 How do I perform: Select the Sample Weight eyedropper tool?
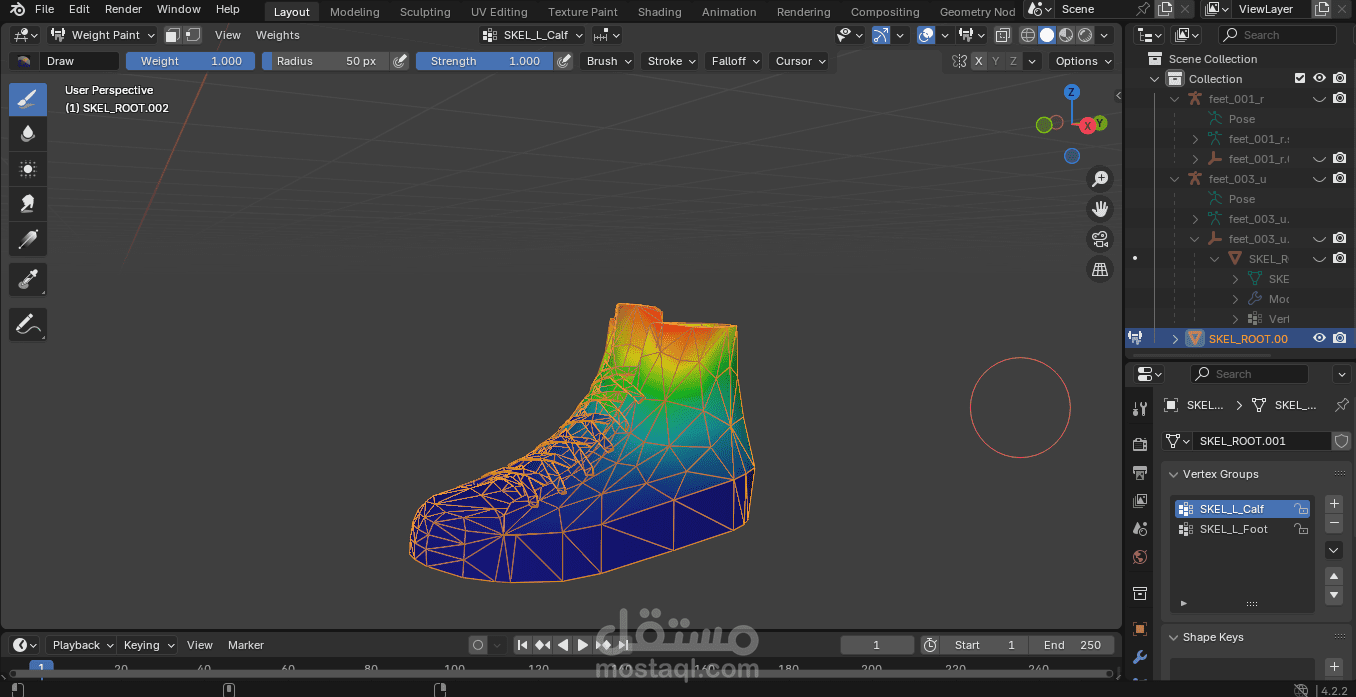click(28, 280)
